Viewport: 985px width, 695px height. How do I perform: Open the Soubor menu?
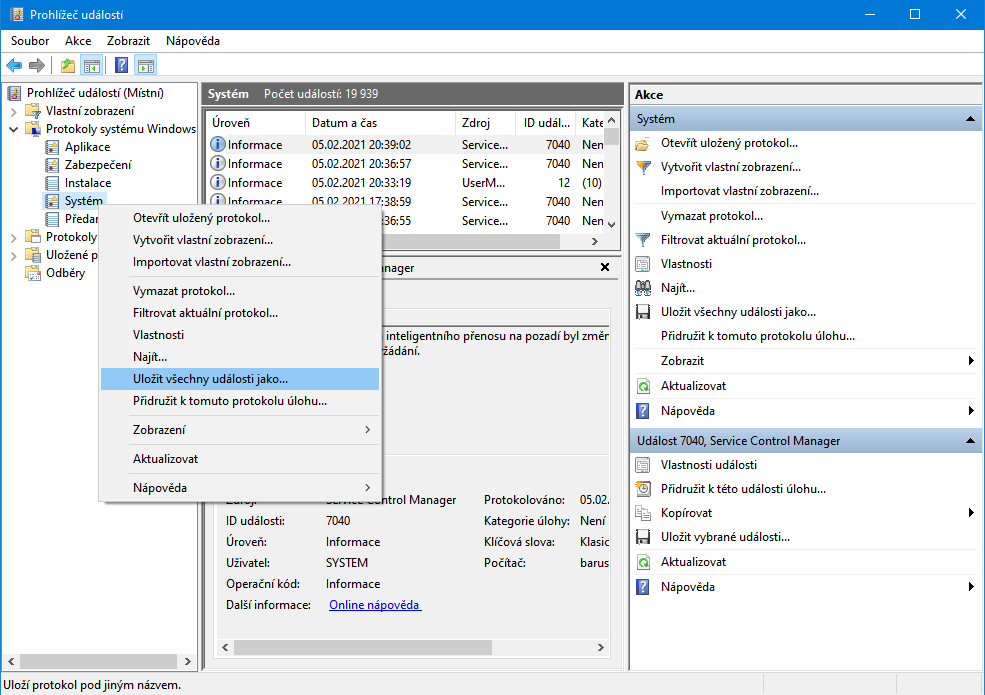[x=30, y=41]
